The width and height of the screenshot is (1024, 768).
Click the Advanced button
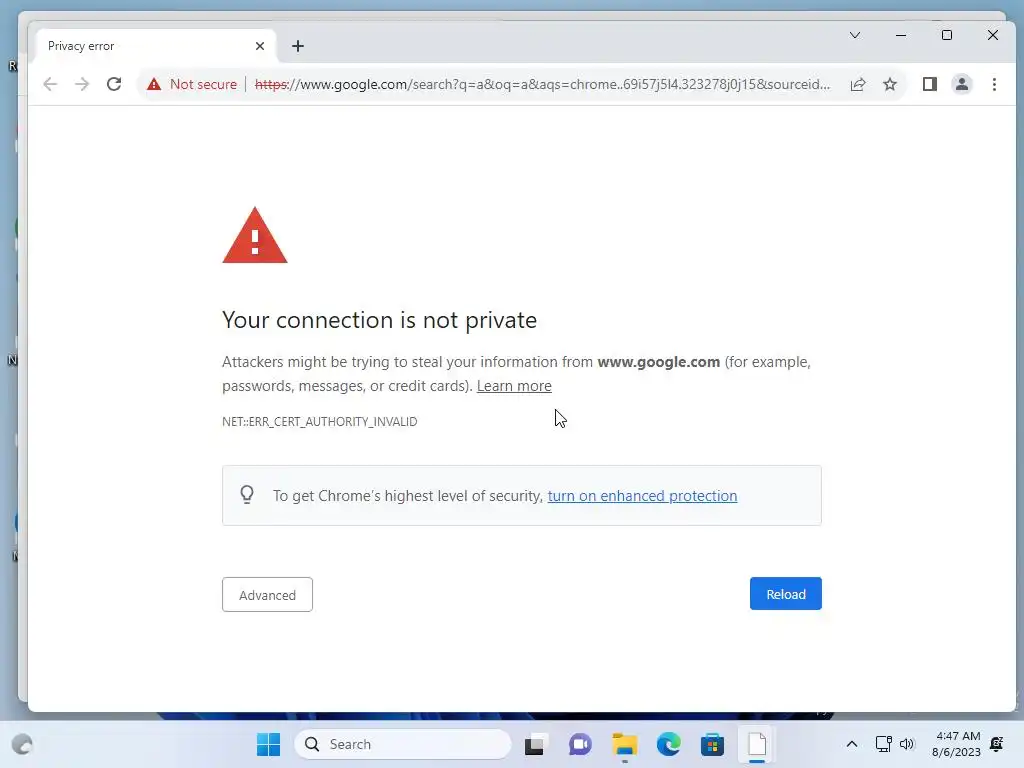267,594
